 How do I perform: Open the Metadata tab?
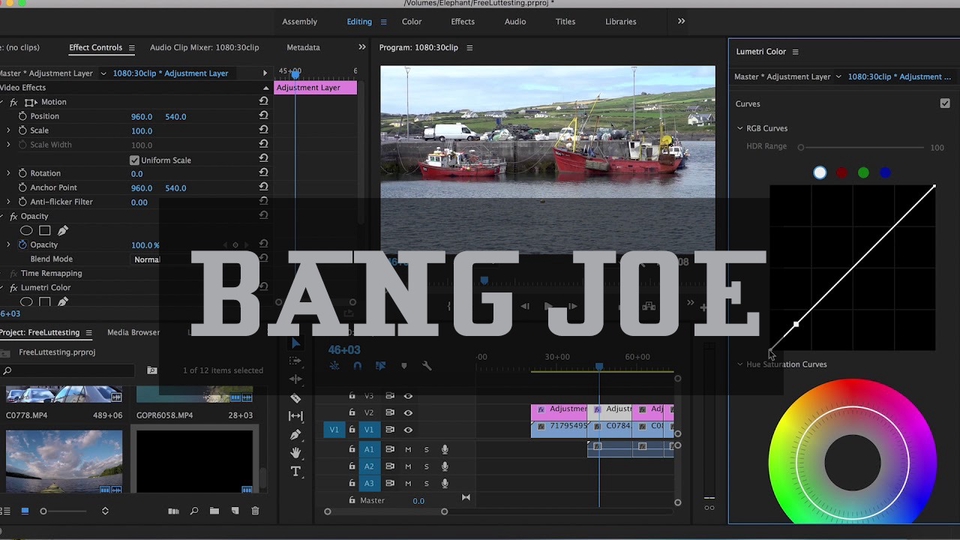(x=303, y=47)
